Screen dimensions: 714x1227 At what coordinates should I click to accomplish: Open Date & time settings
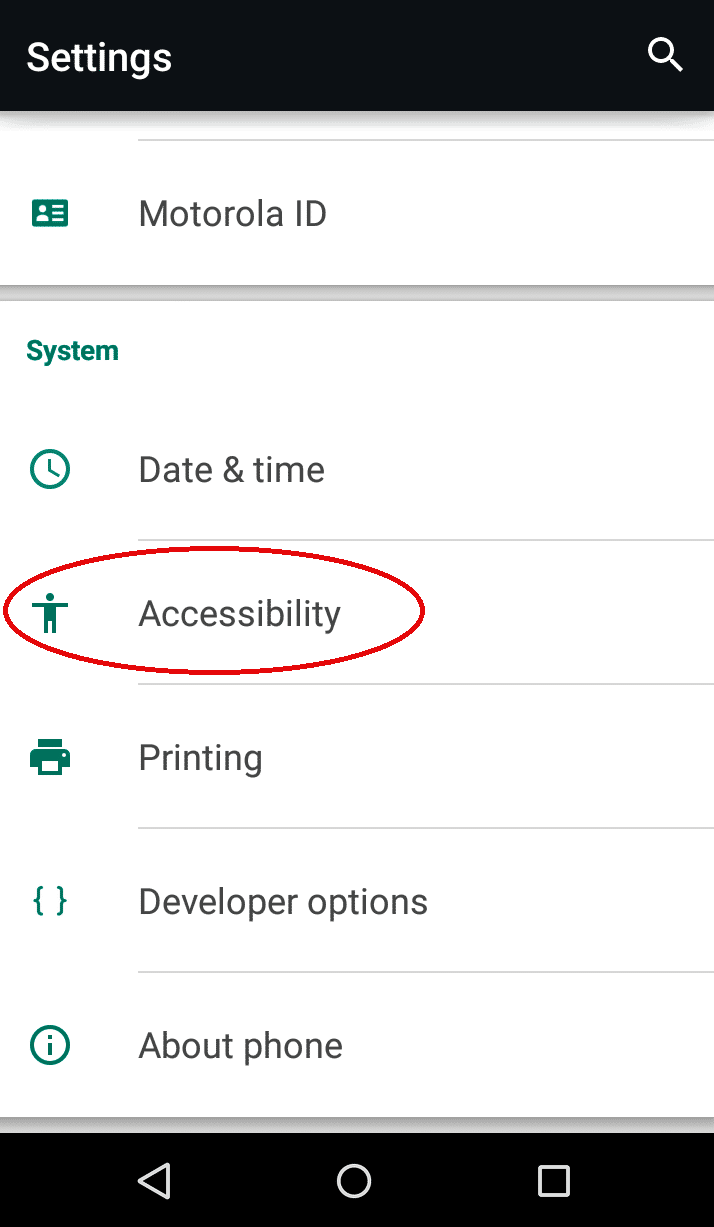click(232, 469)
